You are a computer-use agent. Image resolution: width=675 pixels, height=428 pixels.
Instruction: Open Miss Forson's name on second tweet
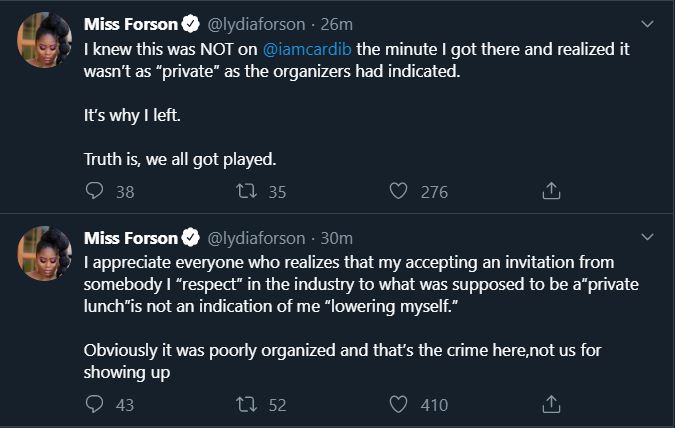point(130,237)
